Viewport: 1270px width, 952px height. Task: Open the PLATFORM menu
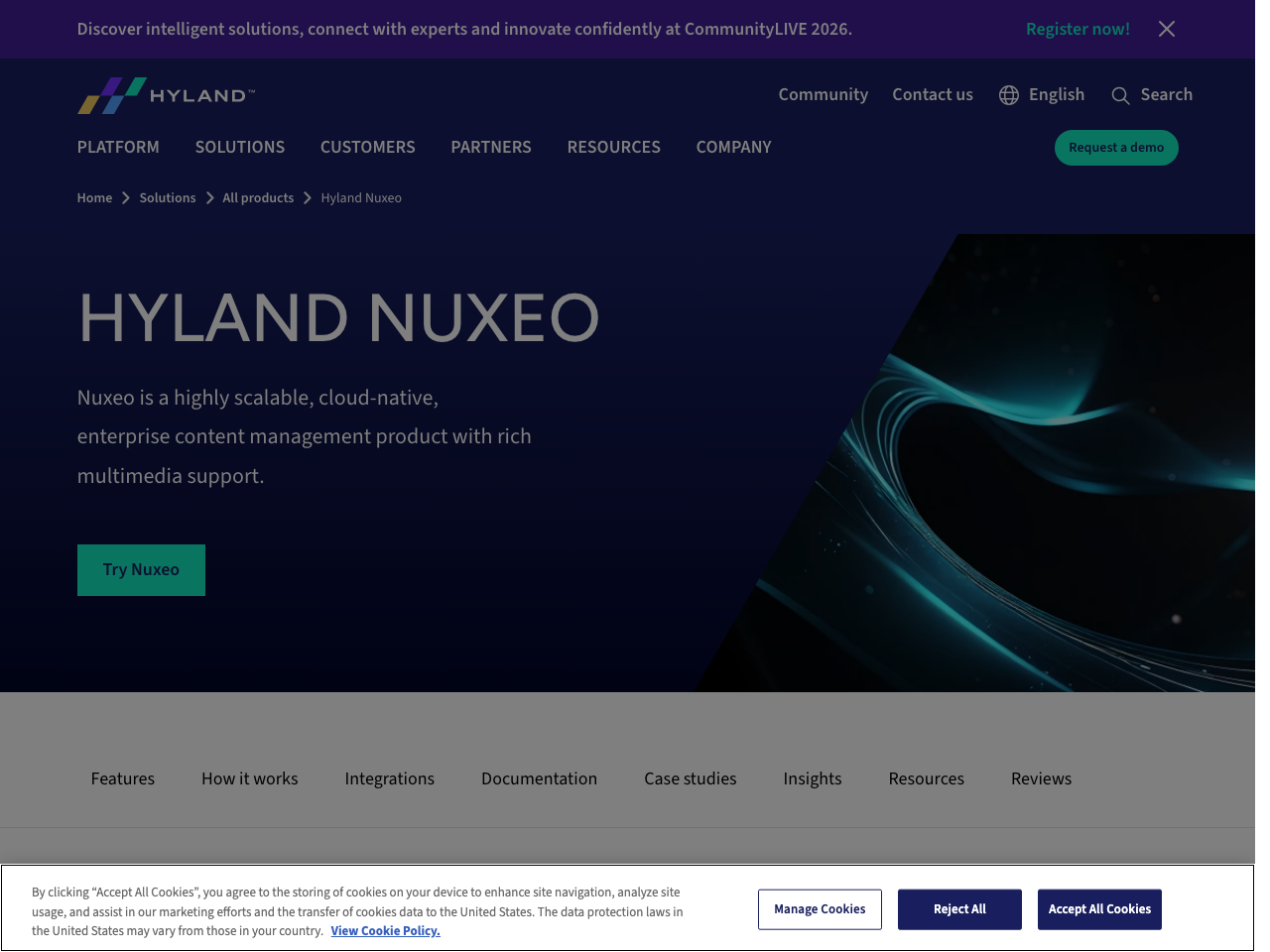click(x=117, y=147)
